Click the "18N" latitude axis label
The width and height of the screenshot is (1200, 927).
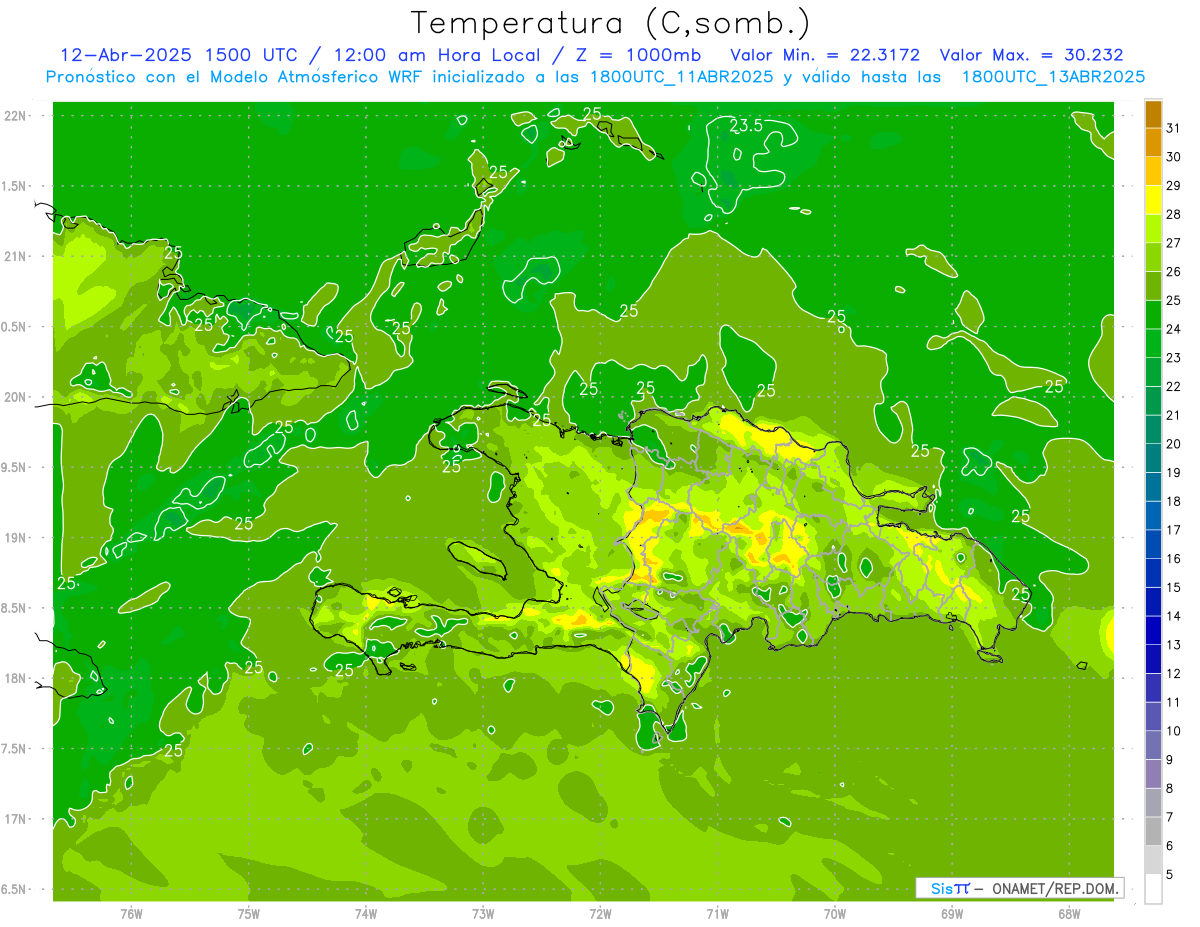pyautogui.click(x=14, y=678)
